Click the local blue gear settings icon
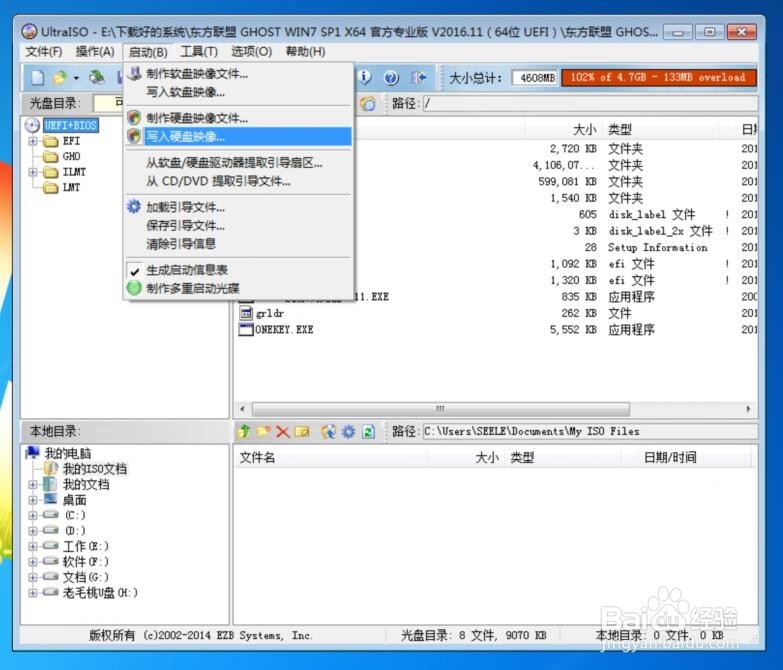Viewport: 783px width, 670px height. pyautogui.click(x=349, y=431)
